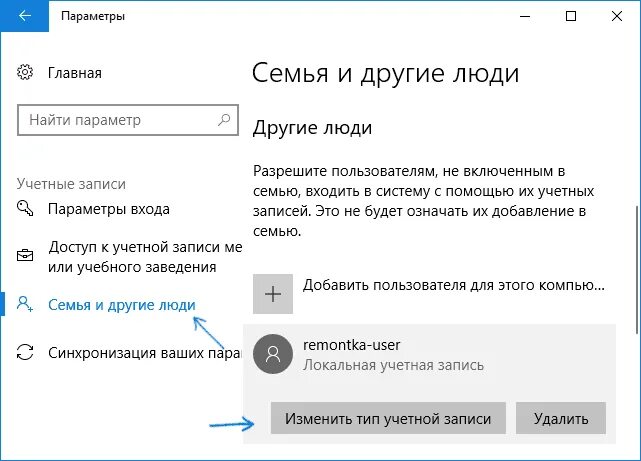Click the key icon for sign-in options

(x=27, y=209)
